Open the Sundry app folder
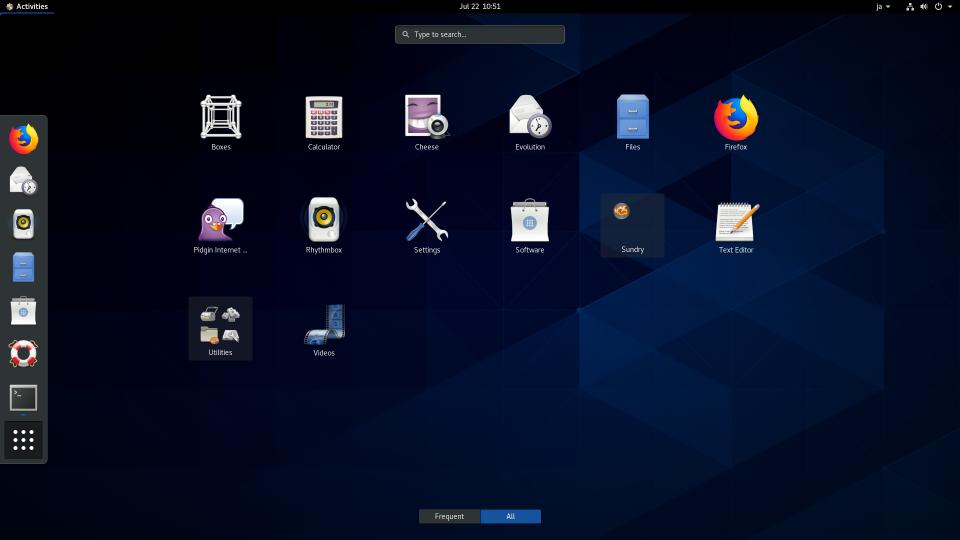Viewport: 960px width, 540px height. [x=632, y=225]
